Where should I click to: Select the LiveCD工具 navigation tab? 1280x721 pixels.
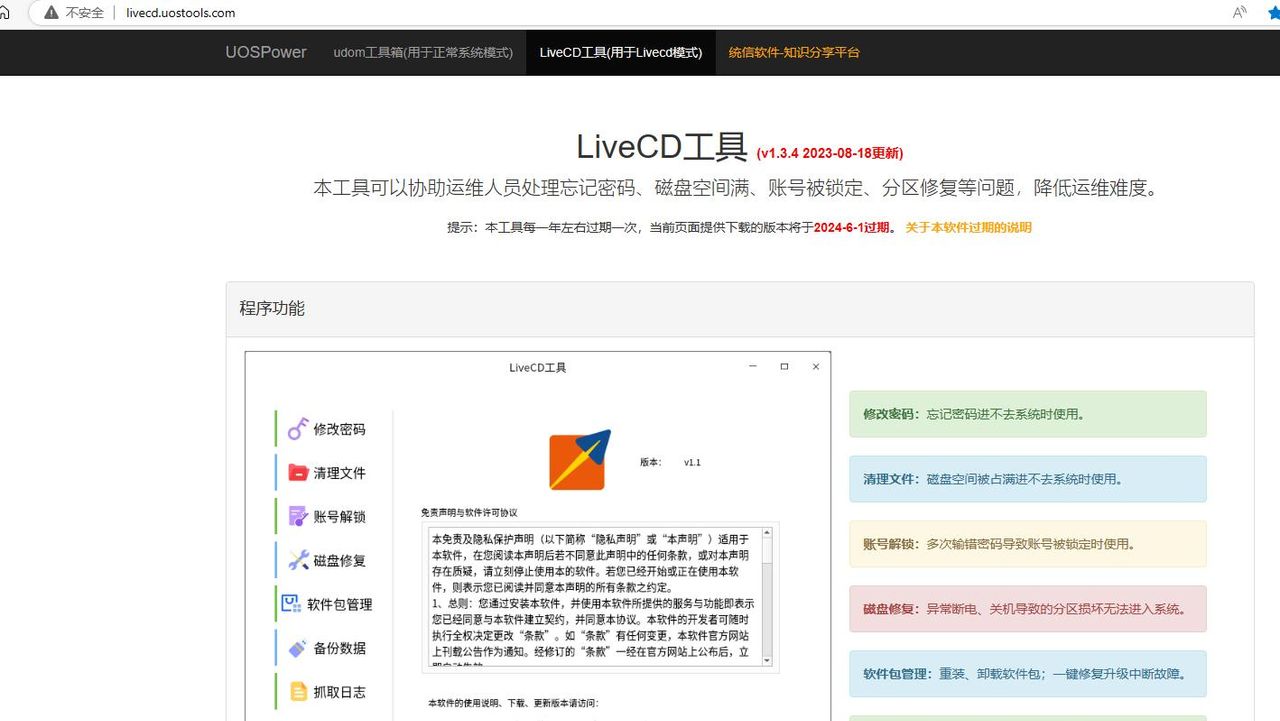click(x=621, y=52)
